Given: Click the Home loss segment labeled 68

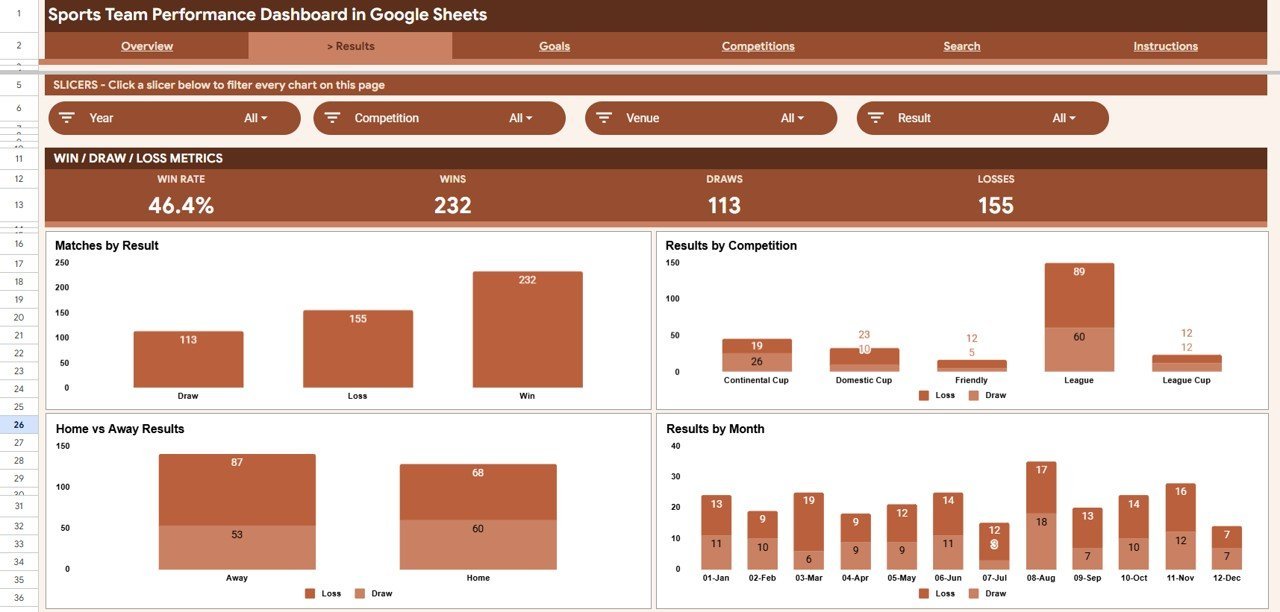Looking at the screenshot, I should pyautogui.click(x=478, y=492).
